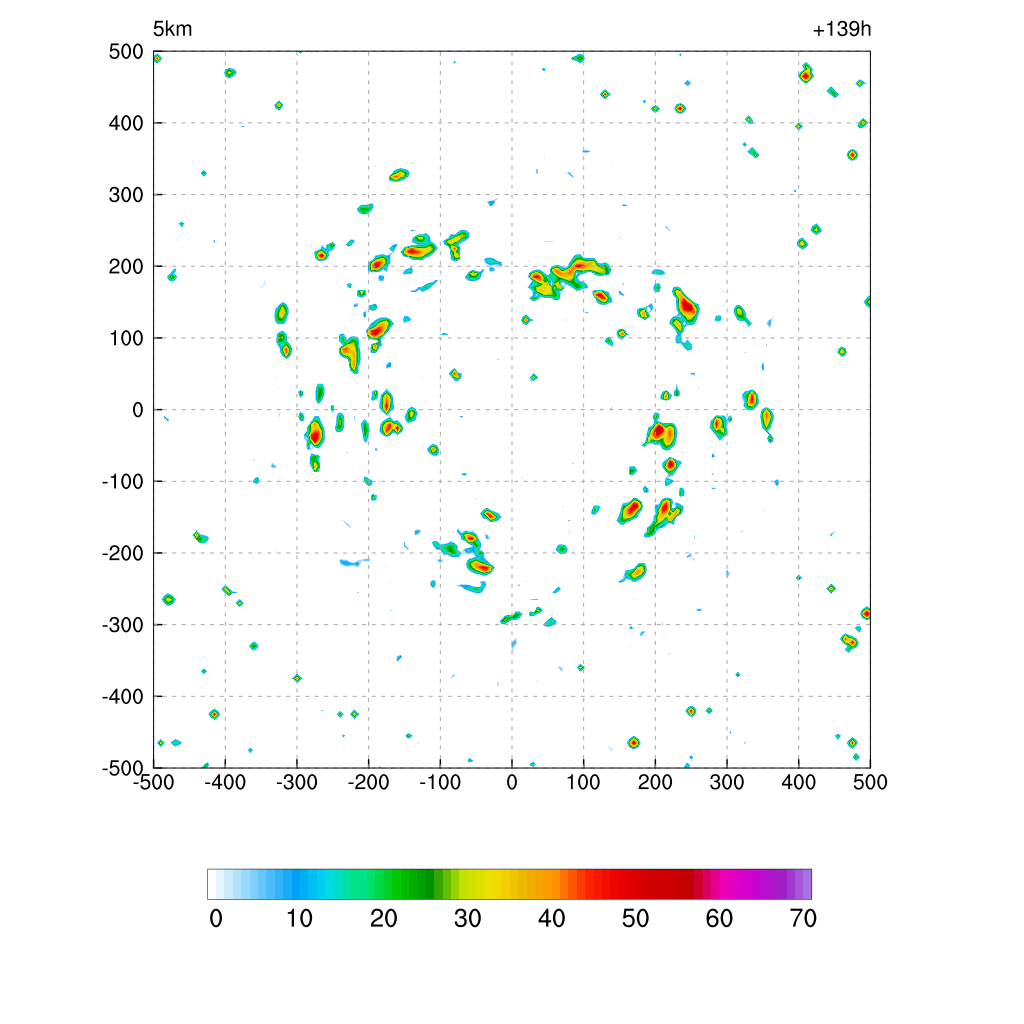Click the x-axis tick label "-300"
The height and width of the screenshot is (1024, 1024).
pos(297,782)
